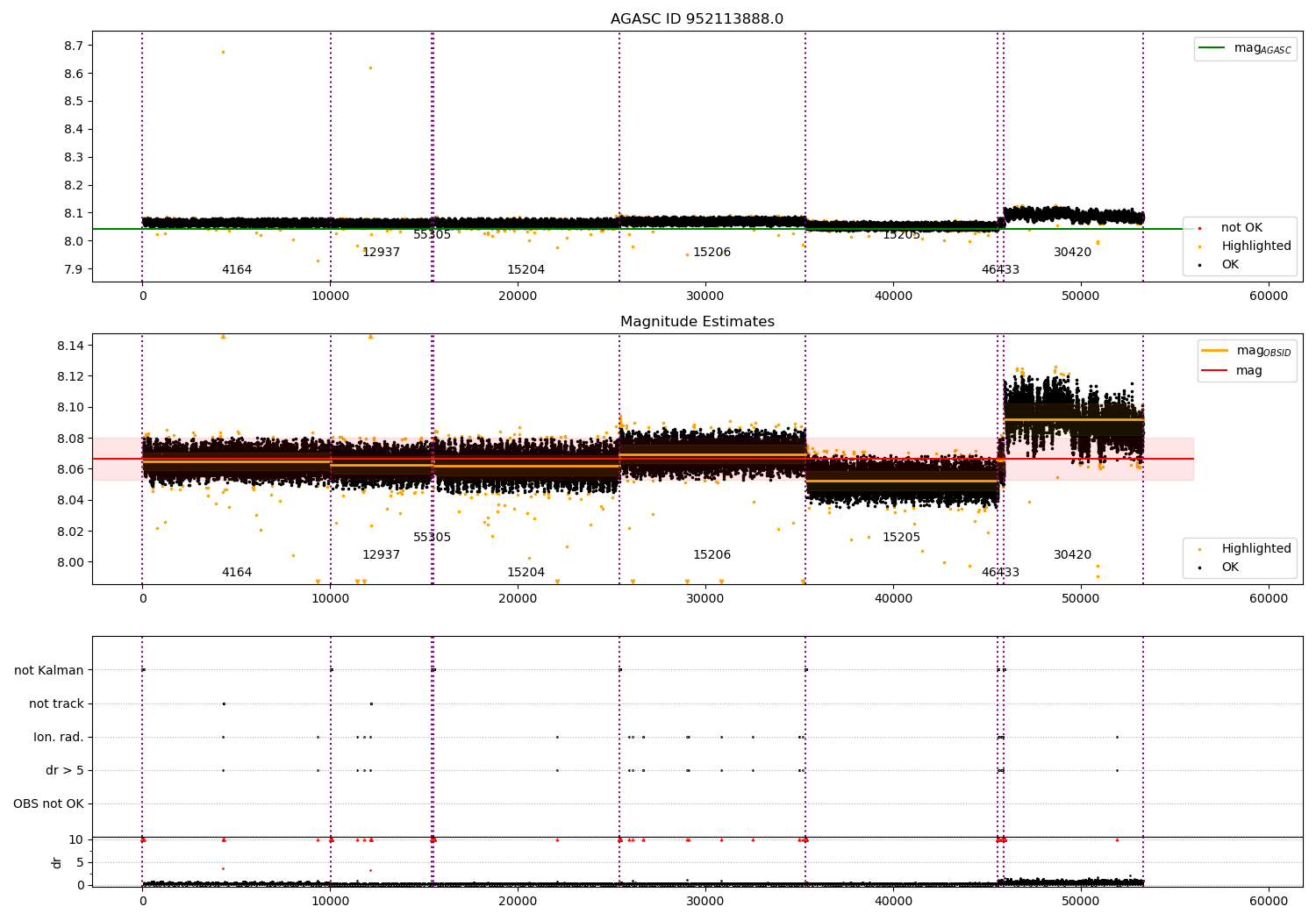Click OBSID label 55305 in Magnitude Estimates plot

(x=432, y=538)
